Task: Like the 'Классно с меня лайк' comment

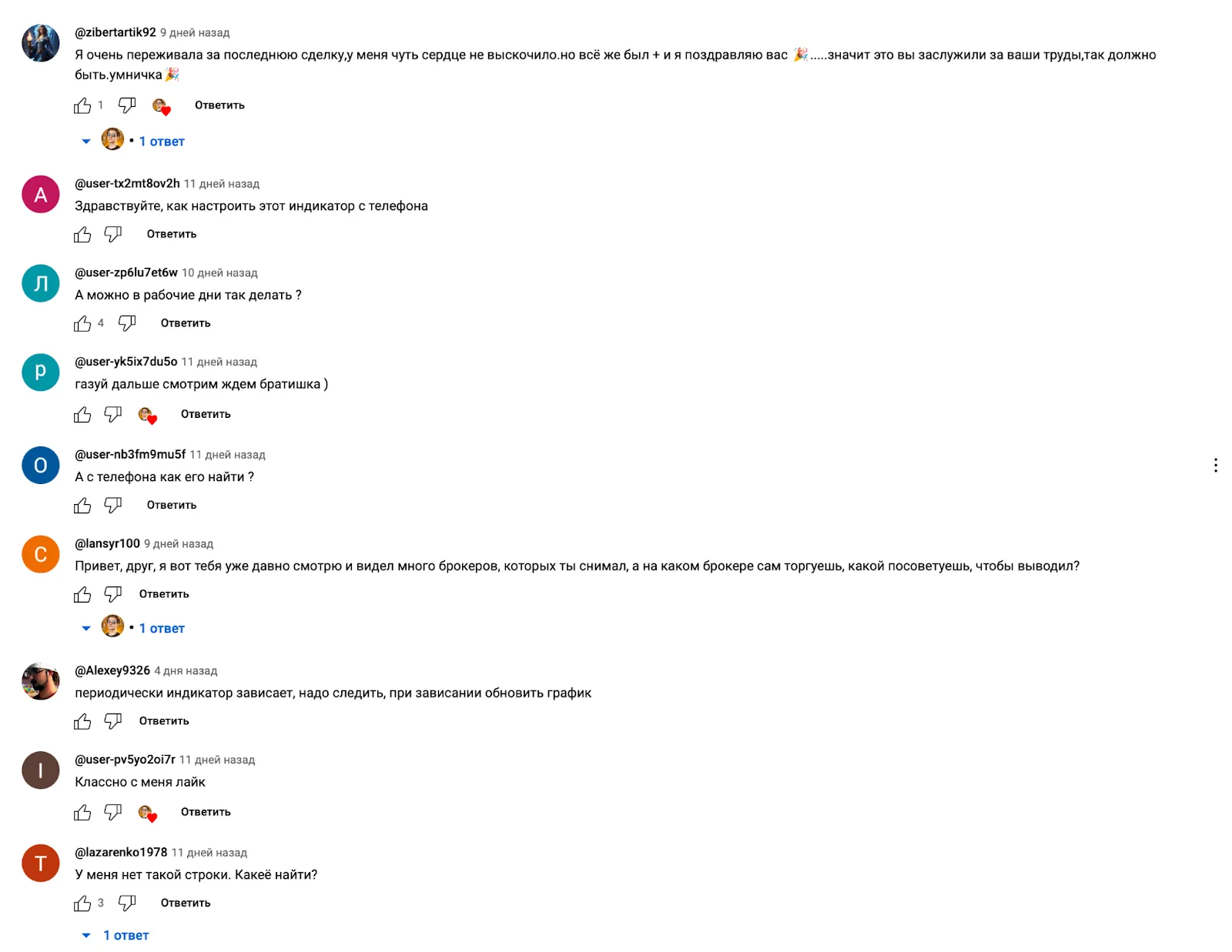Action: [x=82, y=812]
